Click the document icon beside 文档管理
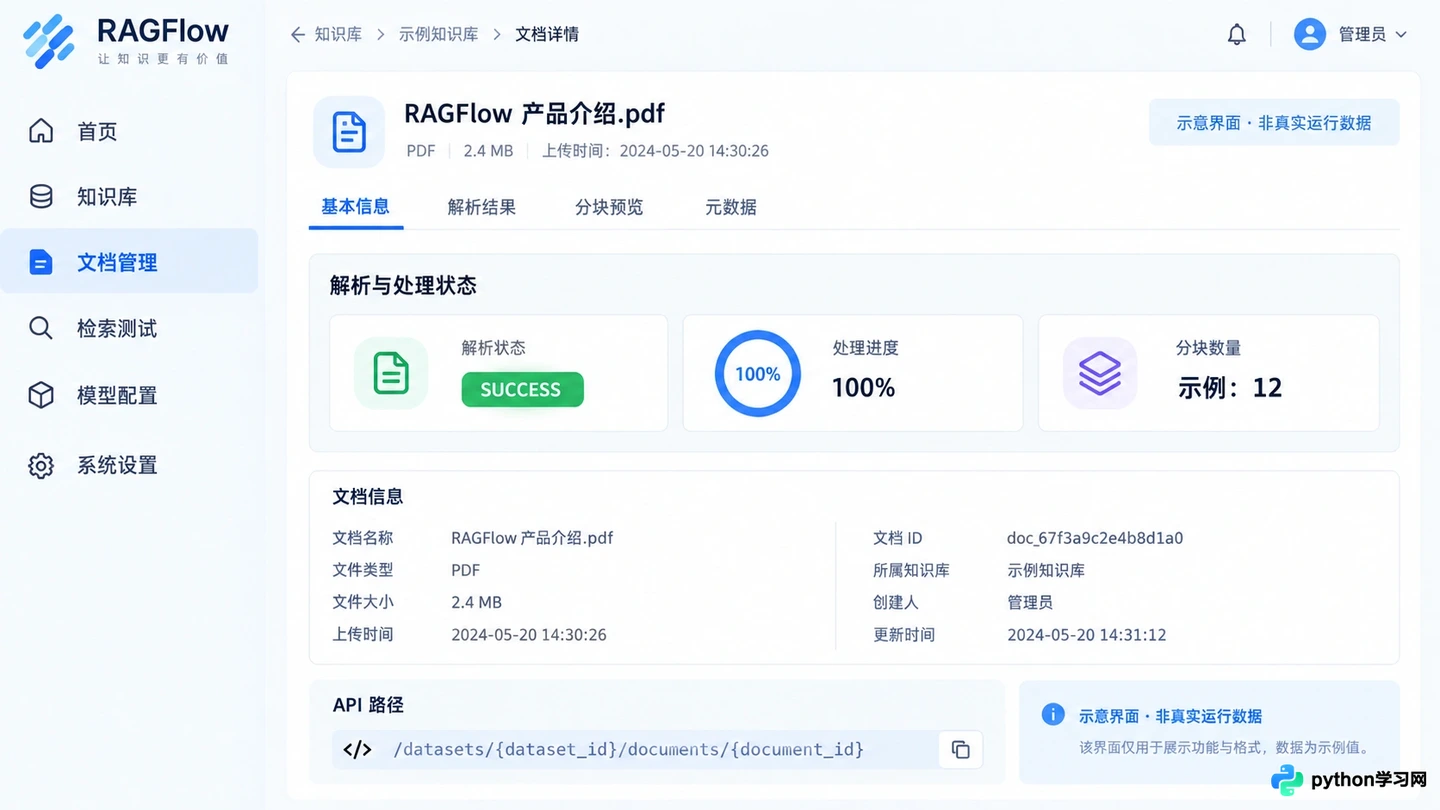 click(41, 262)
